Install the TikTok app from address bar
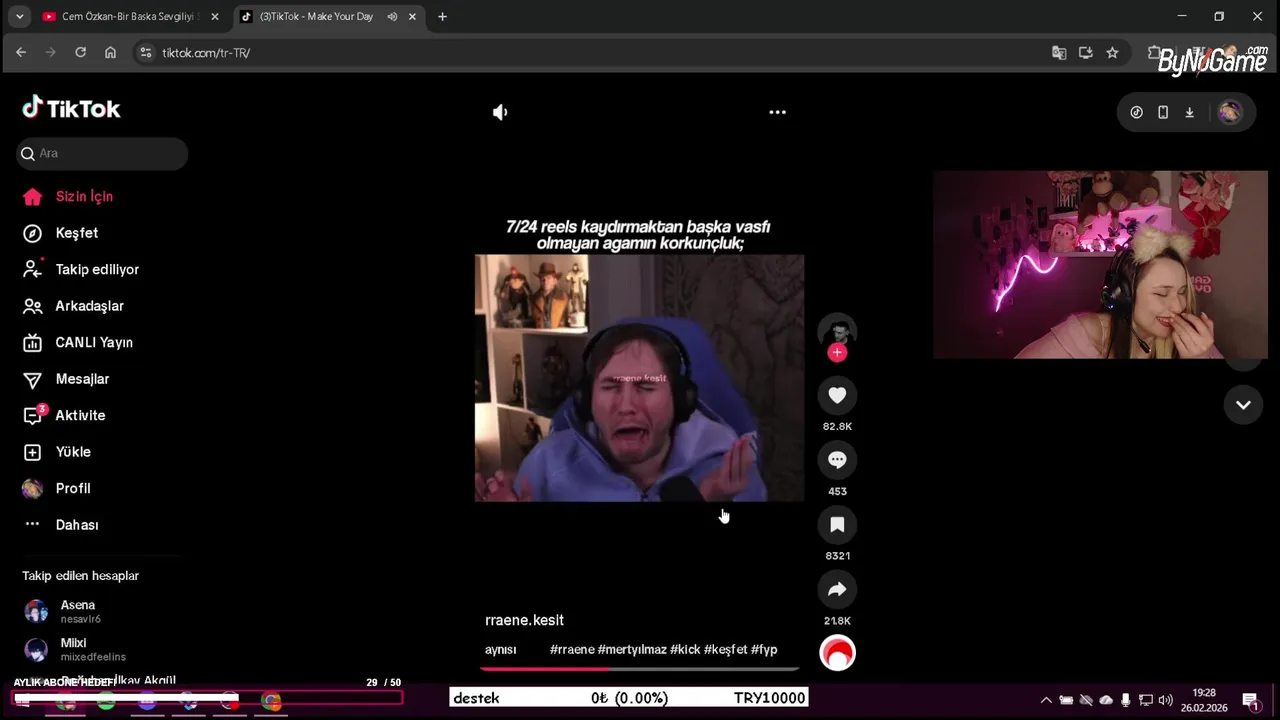The width and height of the screenshot is (1280, 720). click(x=1085, y=53)
